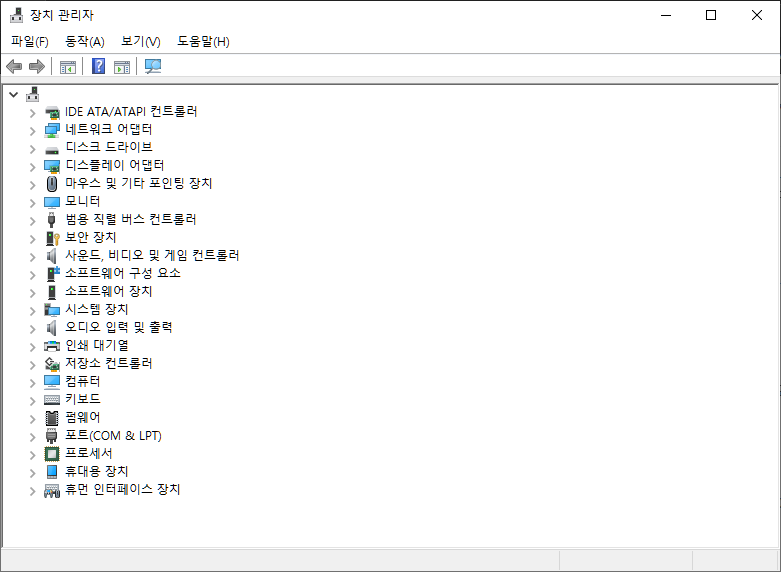
Task: Click the root computer node icon
Action: pos(33,94)
